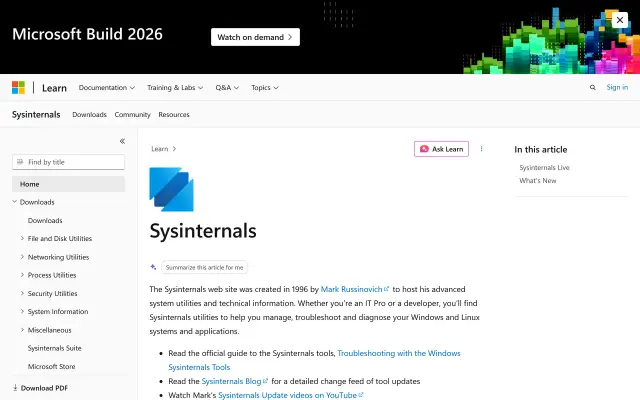Open Sysinternals Suite page

point(55,348)
